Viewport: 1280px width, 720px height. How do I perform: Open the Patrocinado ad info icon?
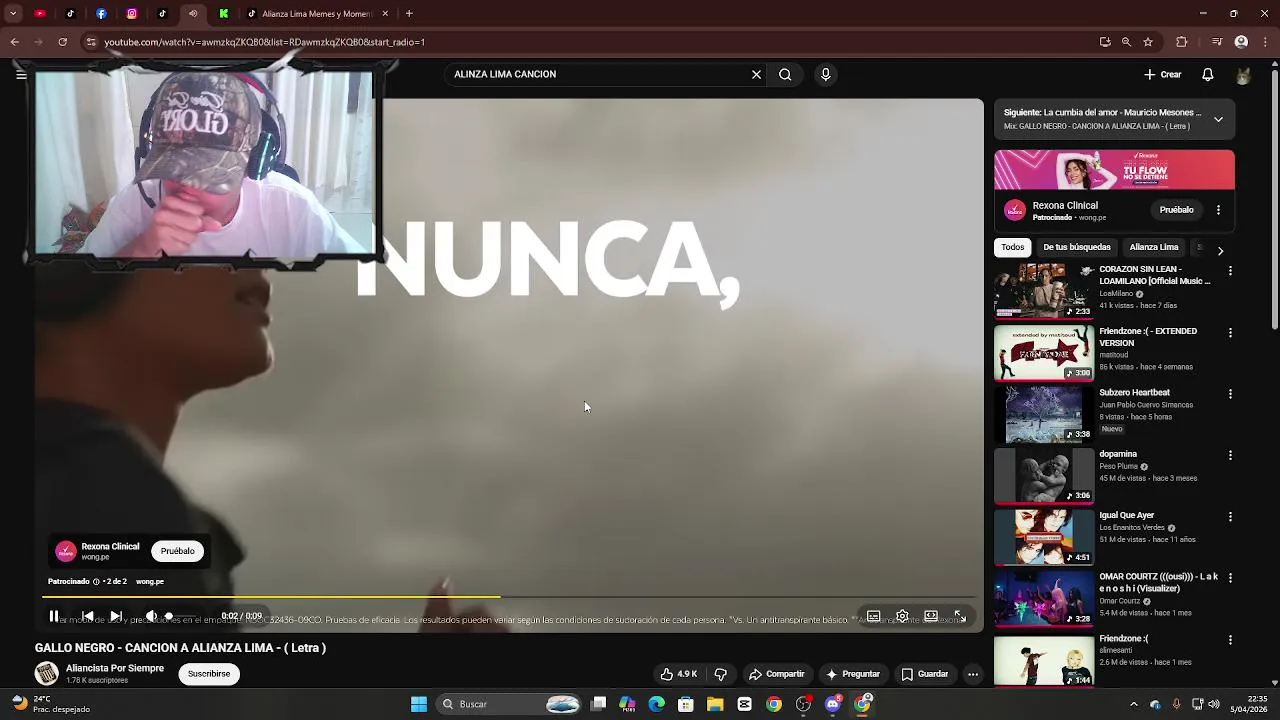tap(96, 581)
